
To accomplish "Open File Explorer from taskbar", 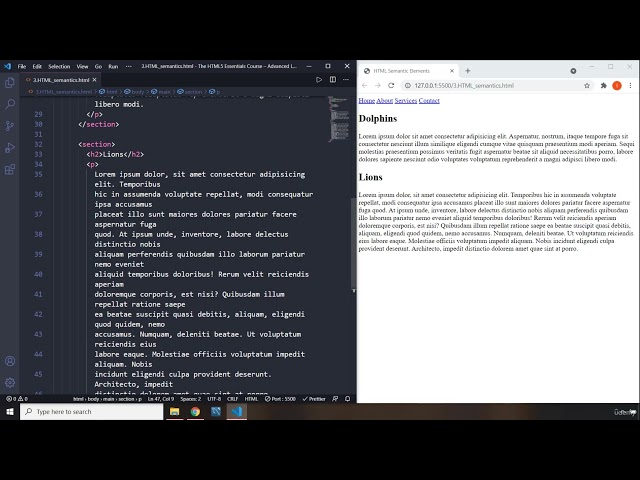I will (x=174, y=412).
